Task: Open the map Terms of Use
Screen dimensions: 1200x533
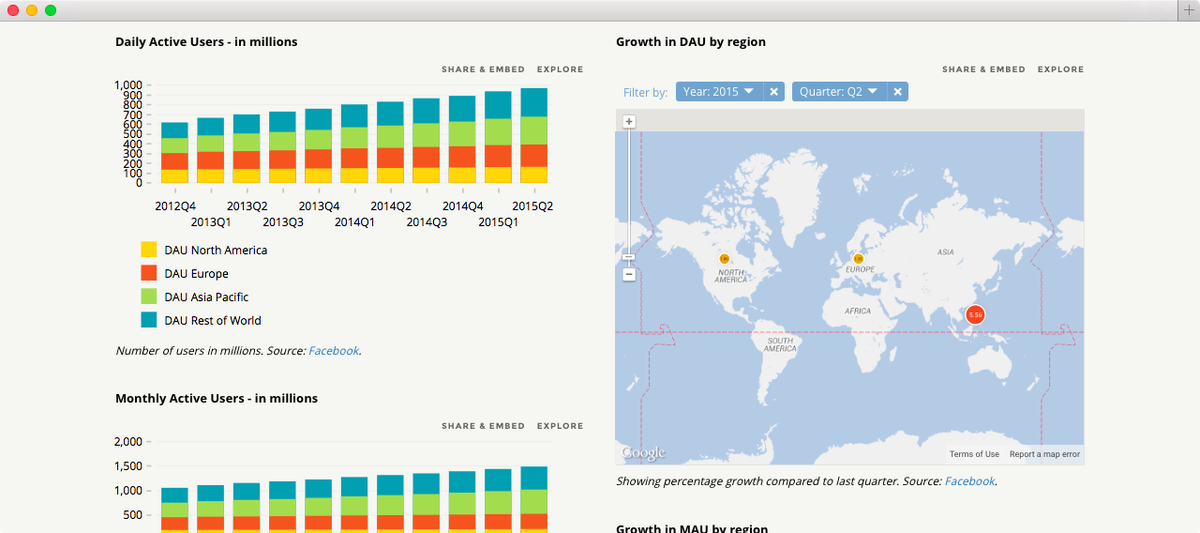Action: [974, 454]
